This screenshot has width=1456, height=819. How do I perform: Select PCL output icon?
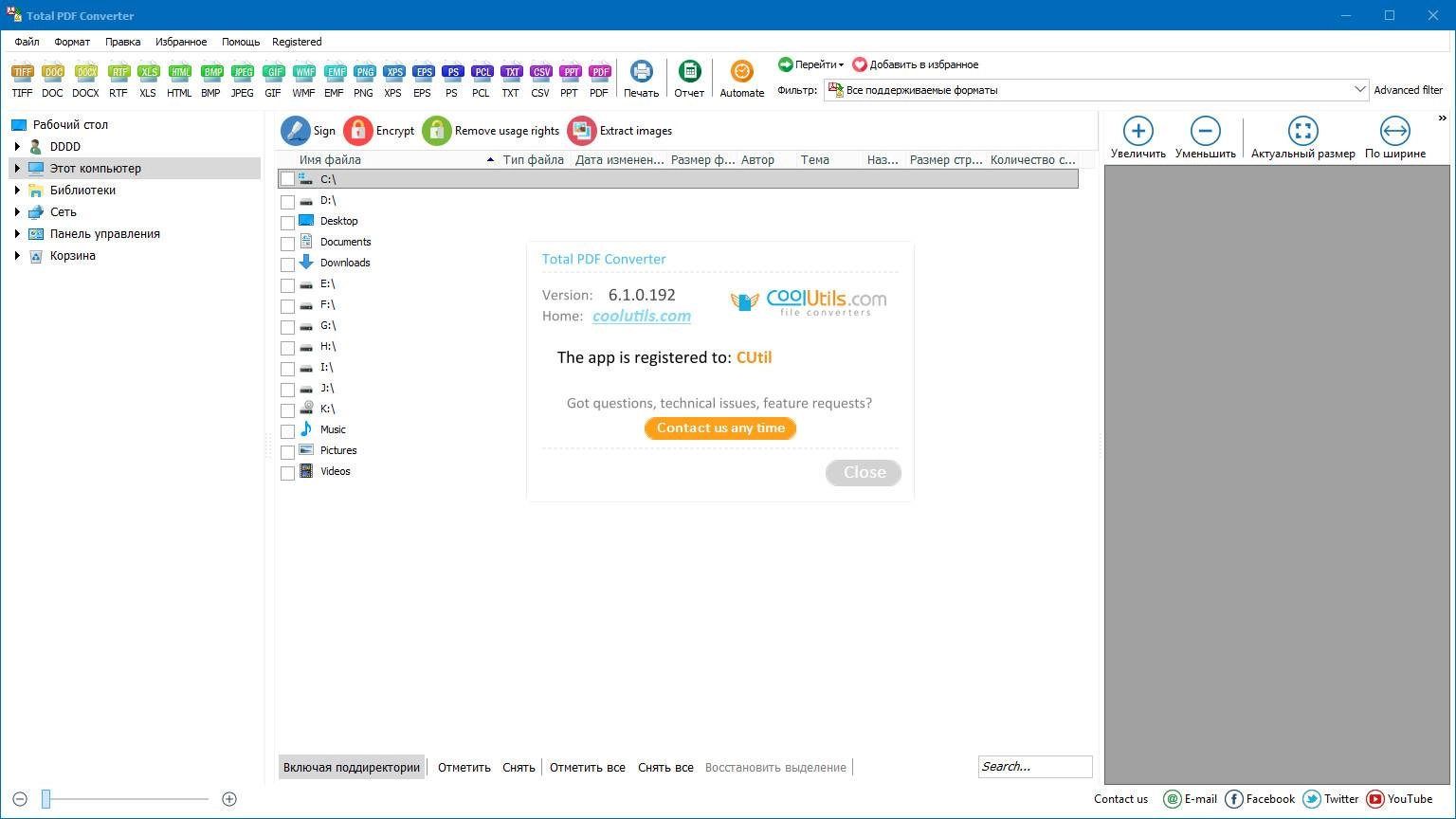(x=481, y=80)
